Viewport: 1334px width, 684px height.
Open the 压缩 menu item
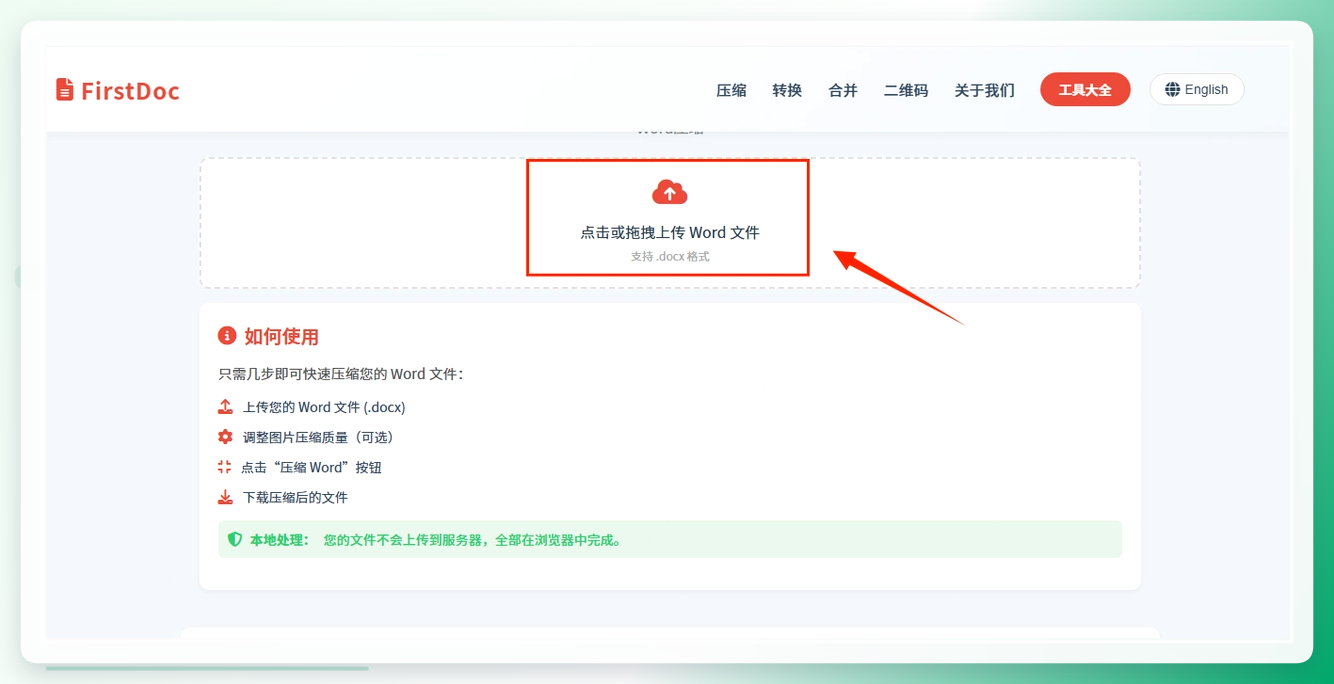tap(731, 90)
